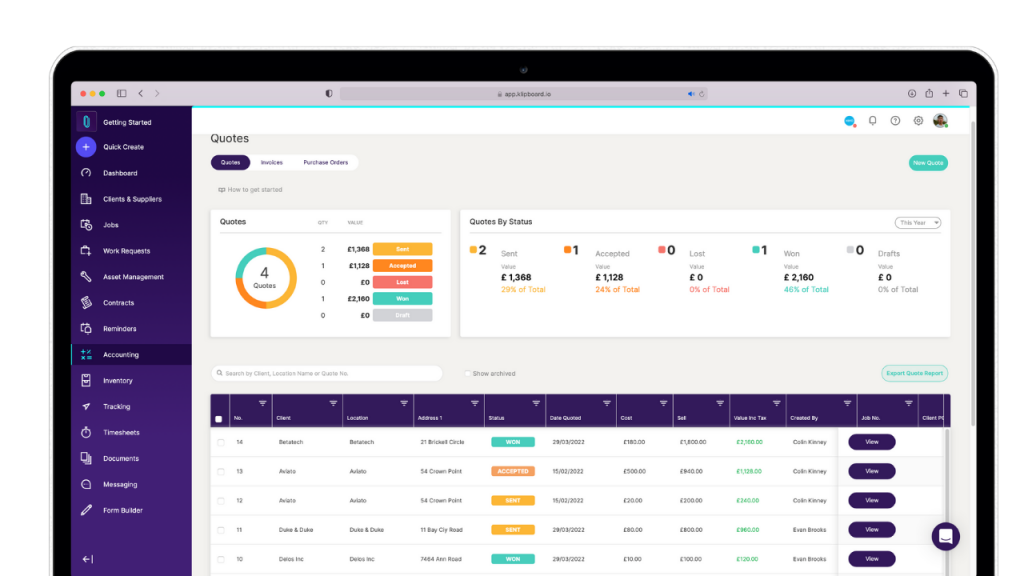
Task: Switch to the Invoices tab
Action: pyautogui.click(x=272, y=163)
